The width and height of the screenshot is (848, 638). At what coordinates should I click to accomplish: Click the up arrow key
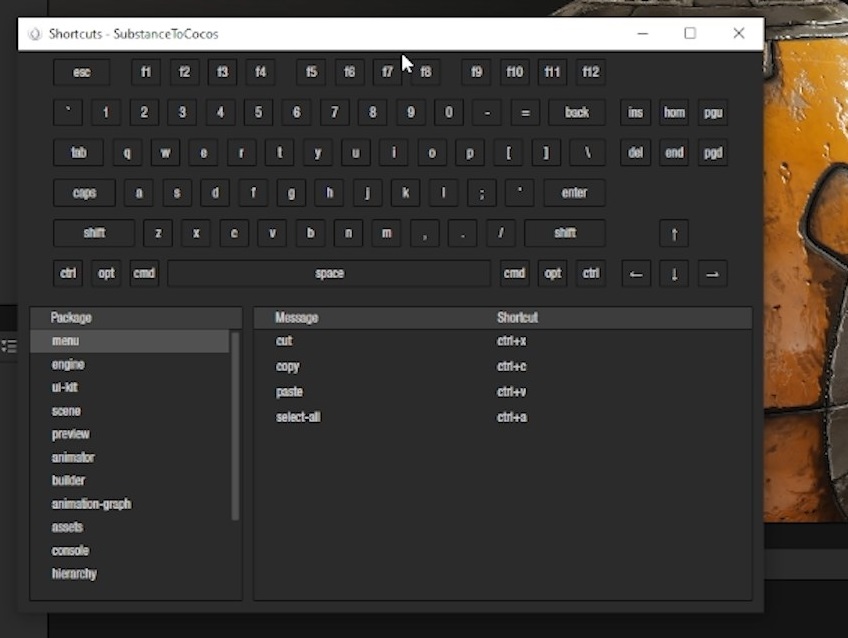674,234
